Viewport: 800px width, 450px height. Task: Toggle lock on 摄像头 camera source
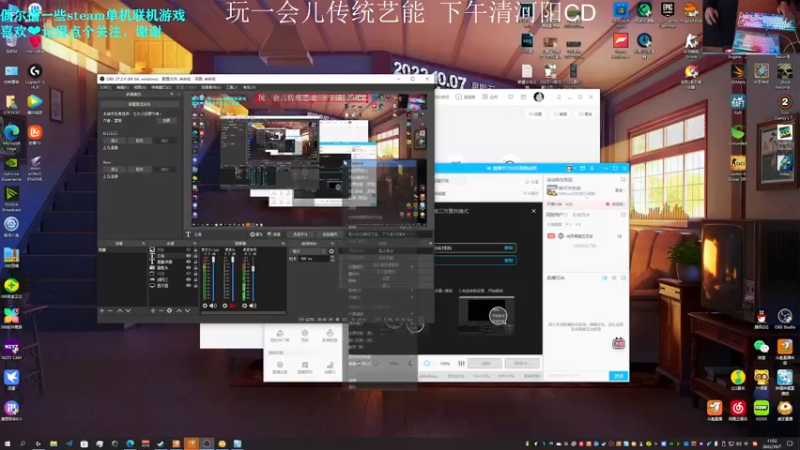[195, 267]
